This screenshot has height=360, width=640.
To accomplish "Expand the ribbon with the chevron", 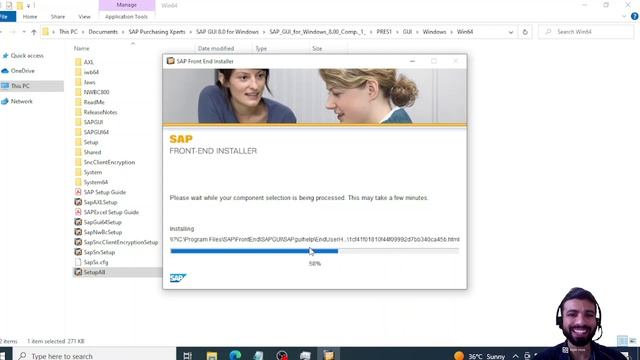I will coord(624,17).
